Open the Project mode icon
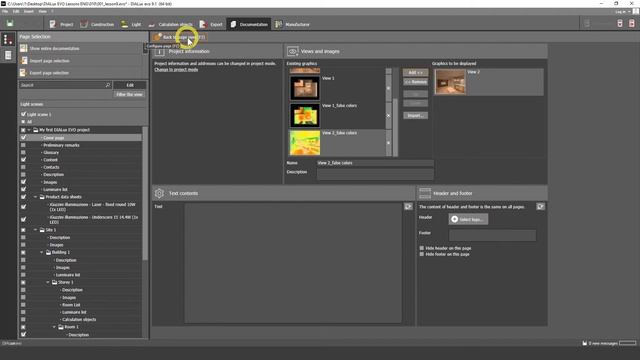 [x=53, y=24]
